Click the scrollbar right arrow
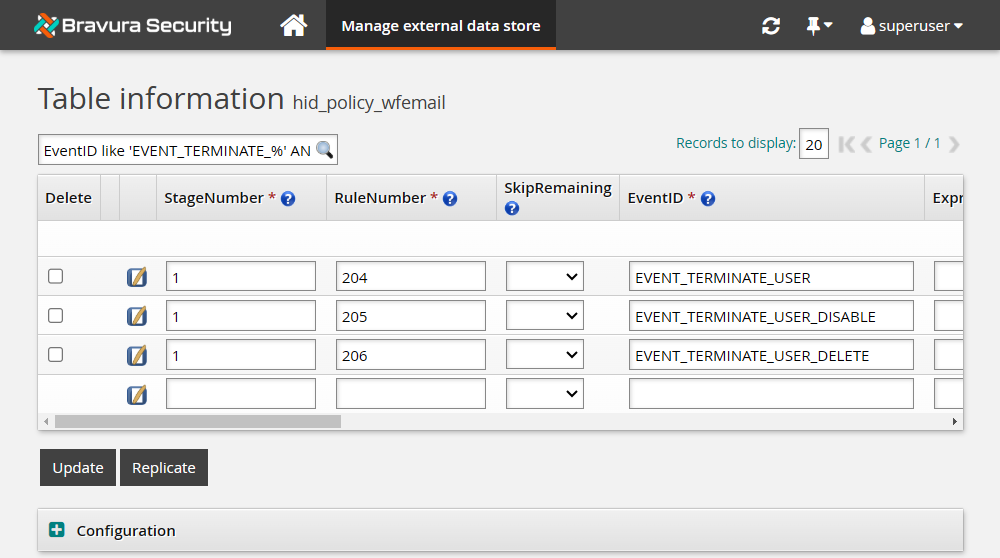1000x558 pixels. coord(954,422)
